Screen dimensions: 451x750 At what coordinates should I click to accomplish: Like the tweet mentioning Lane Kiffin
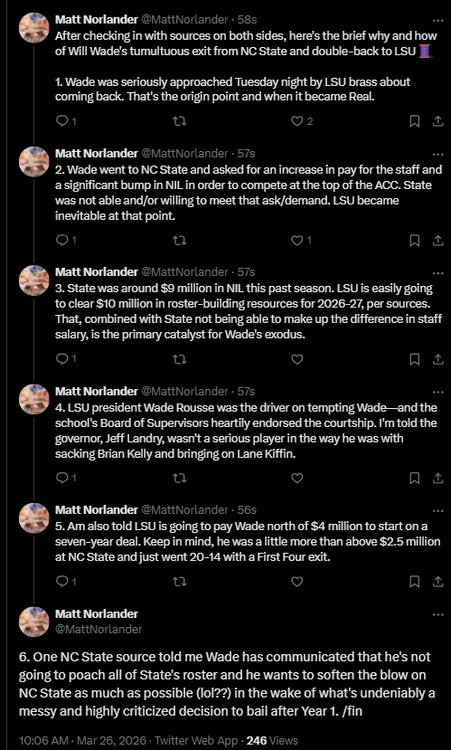(x=297, y=478)
